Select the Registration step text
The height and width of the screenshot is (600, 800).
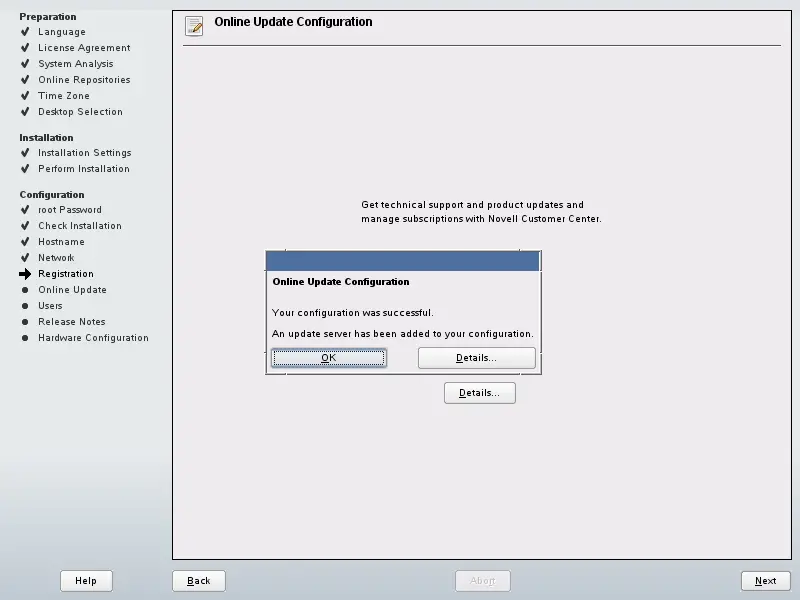66,274
